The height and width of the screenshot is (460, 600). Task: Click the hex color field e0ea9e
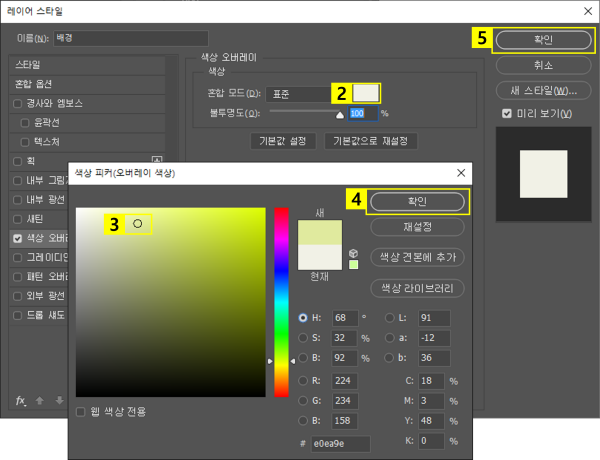coord(341,444)
